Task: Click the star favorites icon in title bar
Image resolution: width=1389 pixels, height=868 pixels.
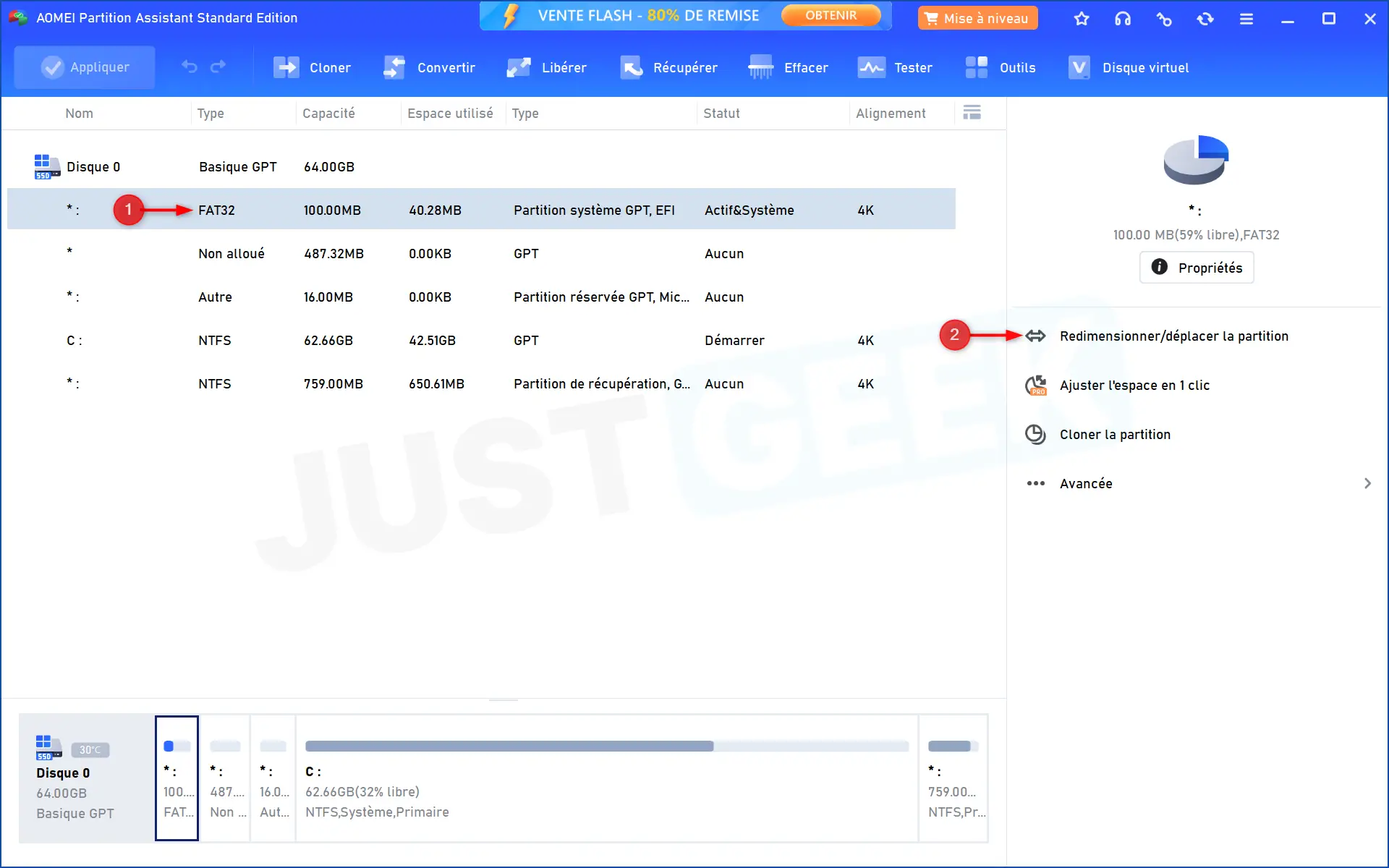Action: 1082,19
